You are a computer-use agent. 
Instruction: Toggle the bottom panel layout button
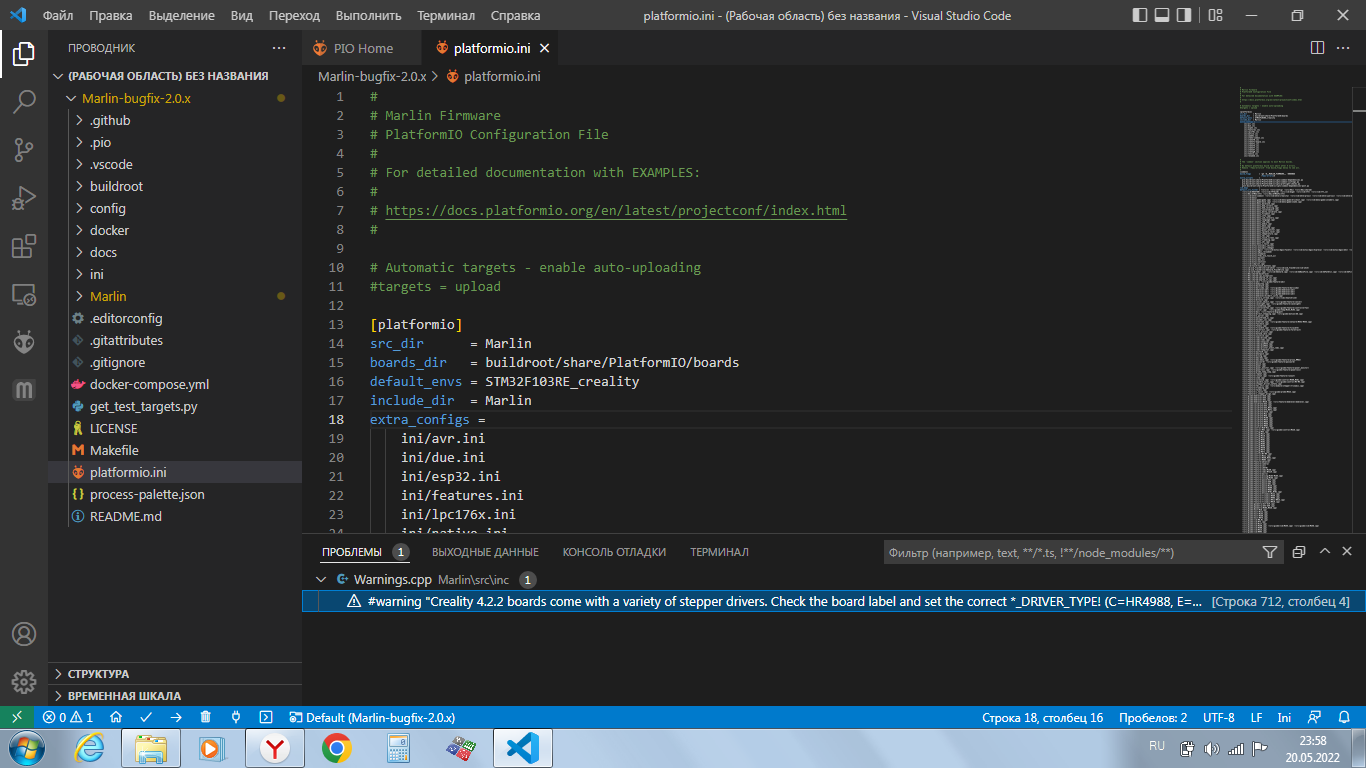(x=1163, y=16)
